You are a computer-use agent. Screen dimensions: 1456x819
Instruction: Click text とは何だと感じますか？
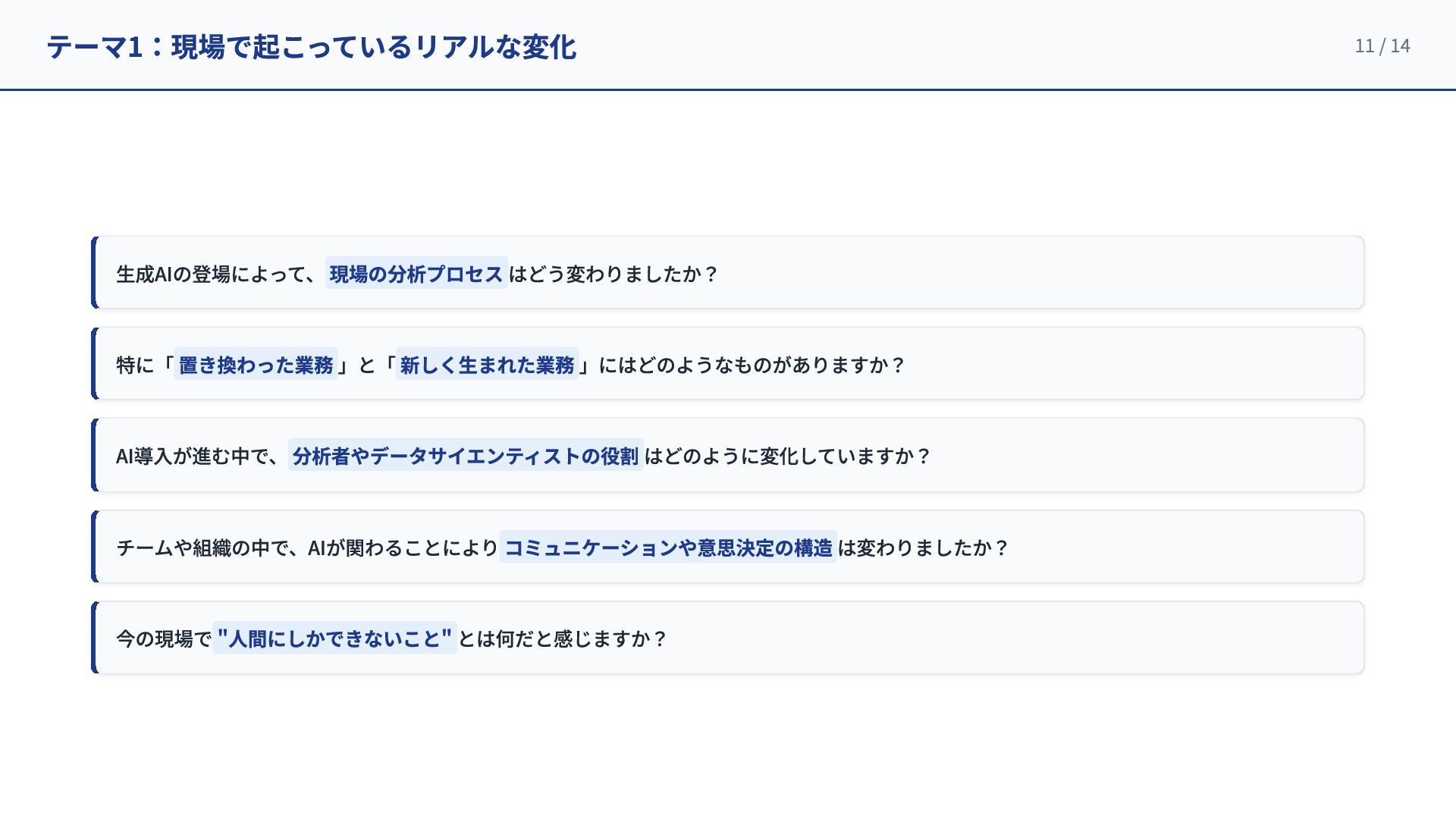[562, 639]
